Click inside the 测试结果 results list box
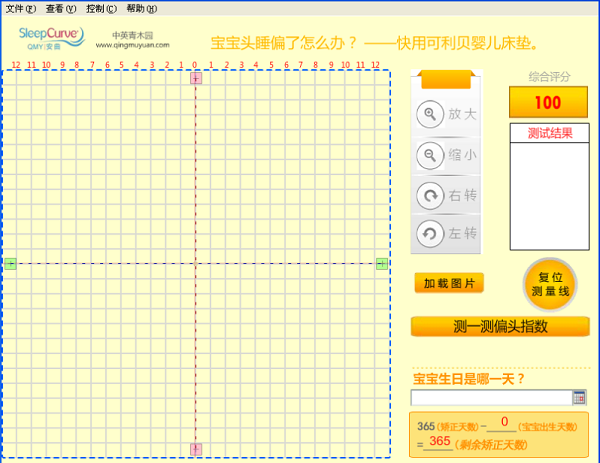The image size is (600, 463). coord(549,196)
